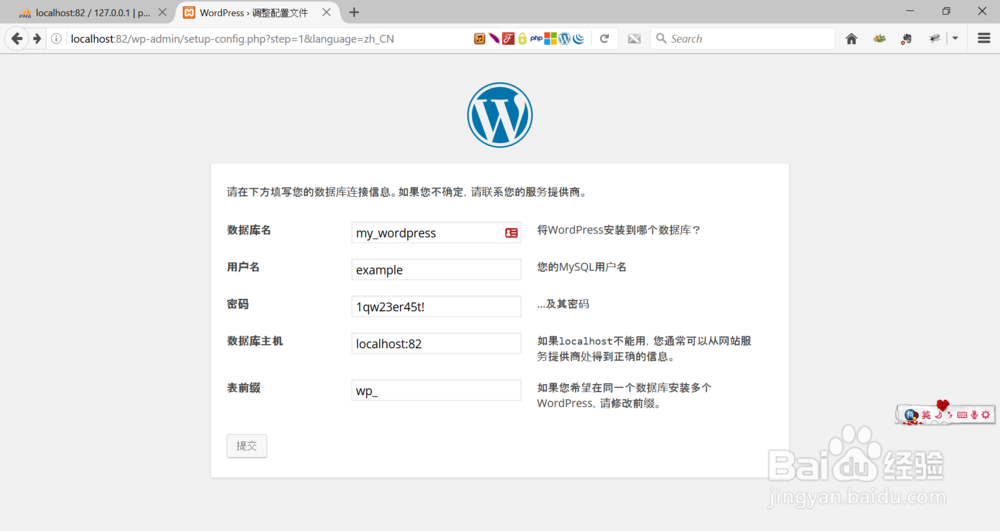Screen dimensions: 1000x531
Task: Open the dropdown arrow beside insect extension
Action: click(955, 39)
